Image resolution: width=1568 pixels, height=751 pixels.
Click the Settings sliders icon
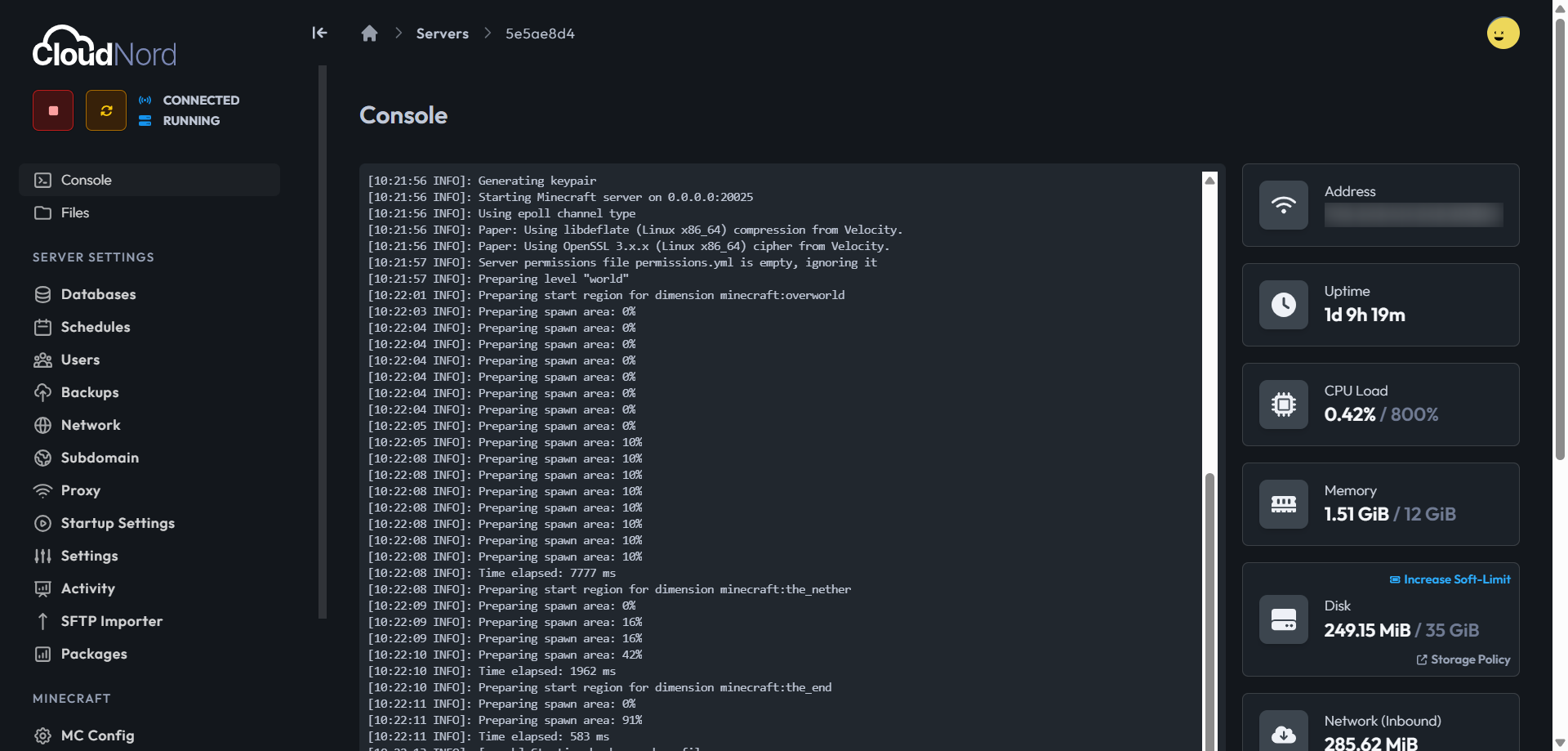[43, 556]
